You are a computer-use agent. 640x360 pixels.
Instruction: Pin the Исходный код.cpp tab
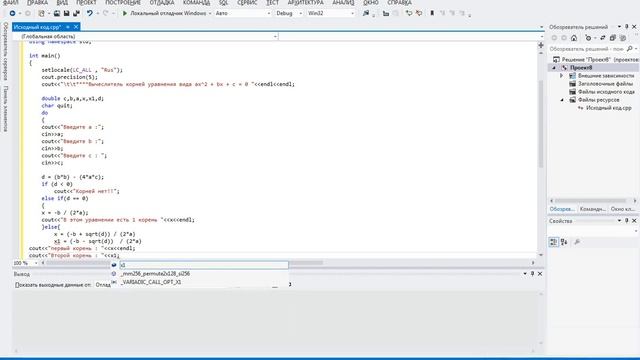point(68,27)
